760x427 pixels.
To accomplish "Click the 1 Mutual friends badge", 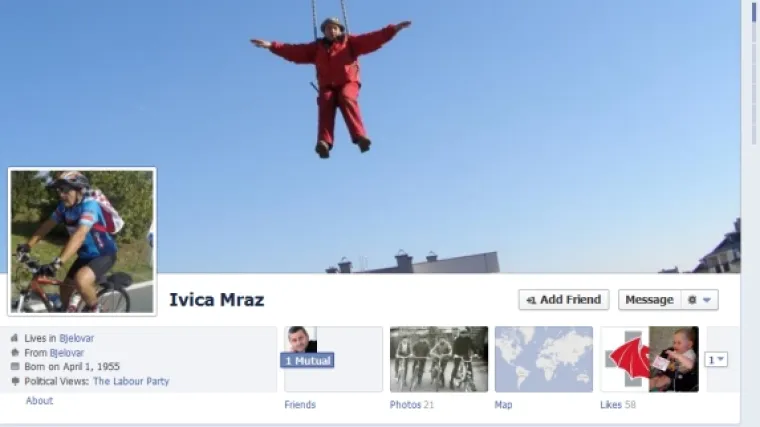I will (307, 360).
